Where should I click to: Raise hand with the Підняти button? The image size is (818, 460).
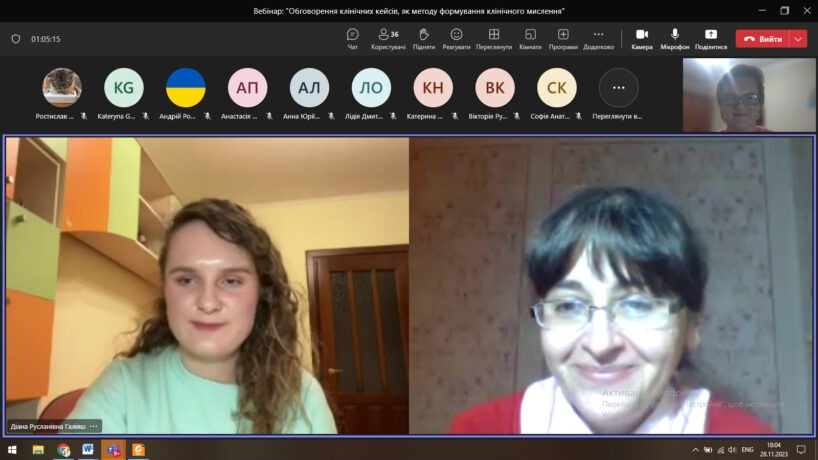423,39
